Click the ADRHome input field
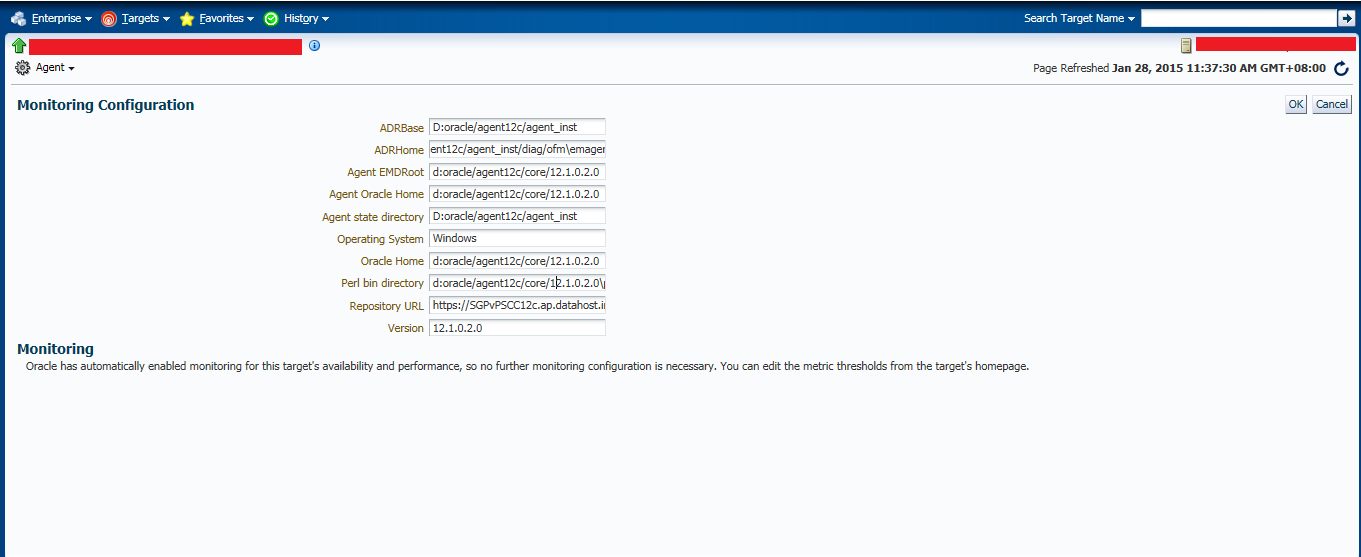 click(517, 149)
